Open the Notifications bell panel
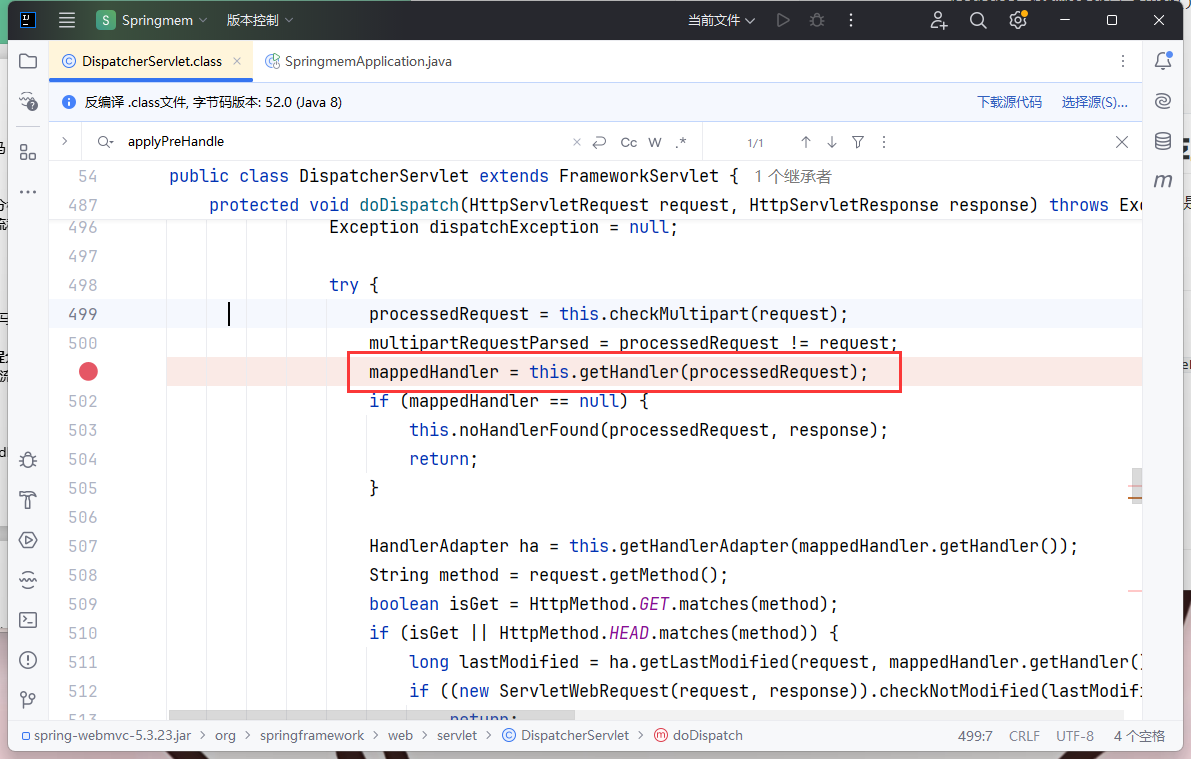 pos(1163,62)
